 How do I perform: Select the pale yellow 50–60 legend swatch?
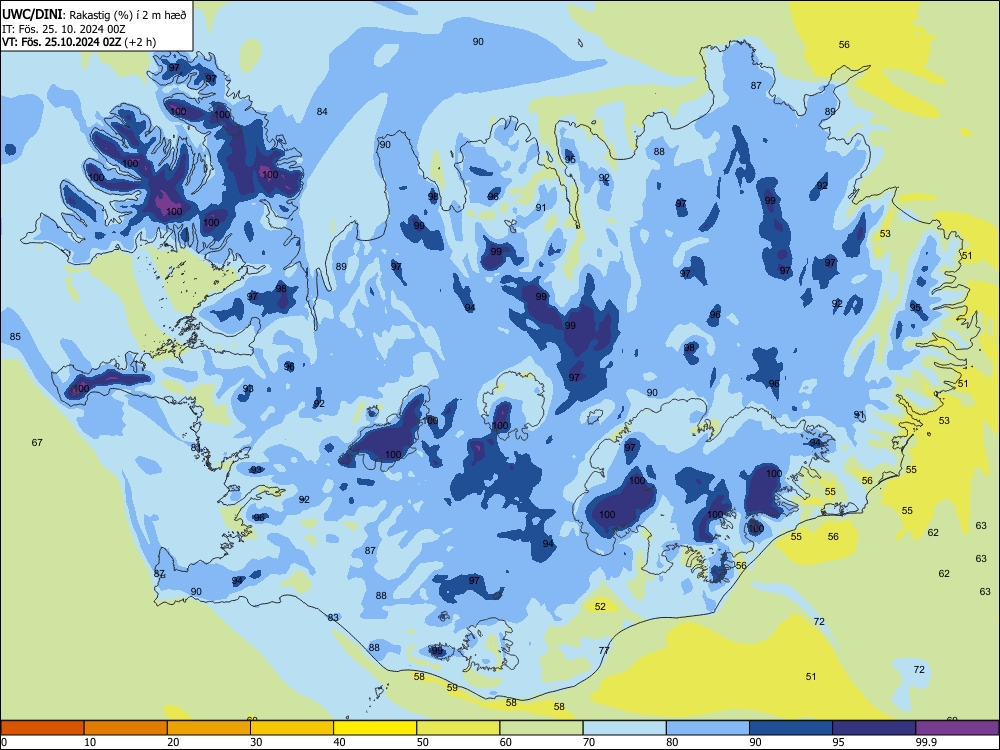point(458,728)
